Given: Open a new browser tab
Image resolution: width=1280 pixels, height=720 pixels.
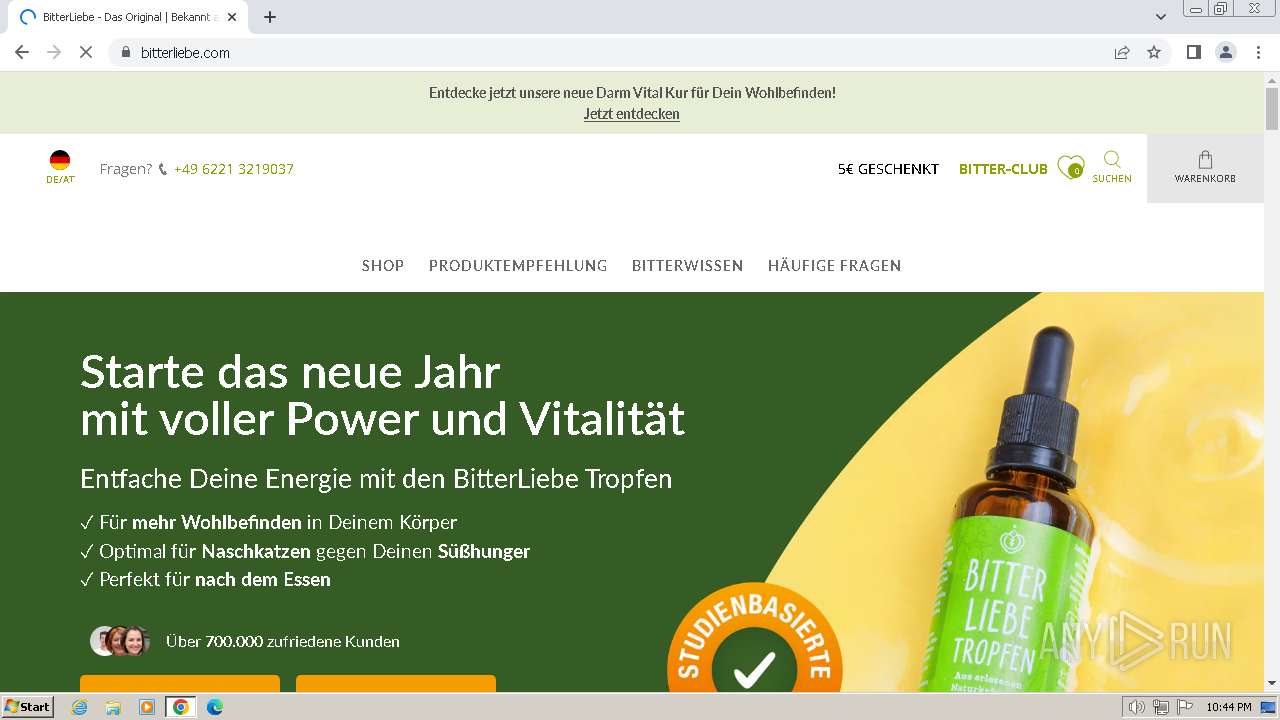Looking at the screenshot, I should coord(270,17).
